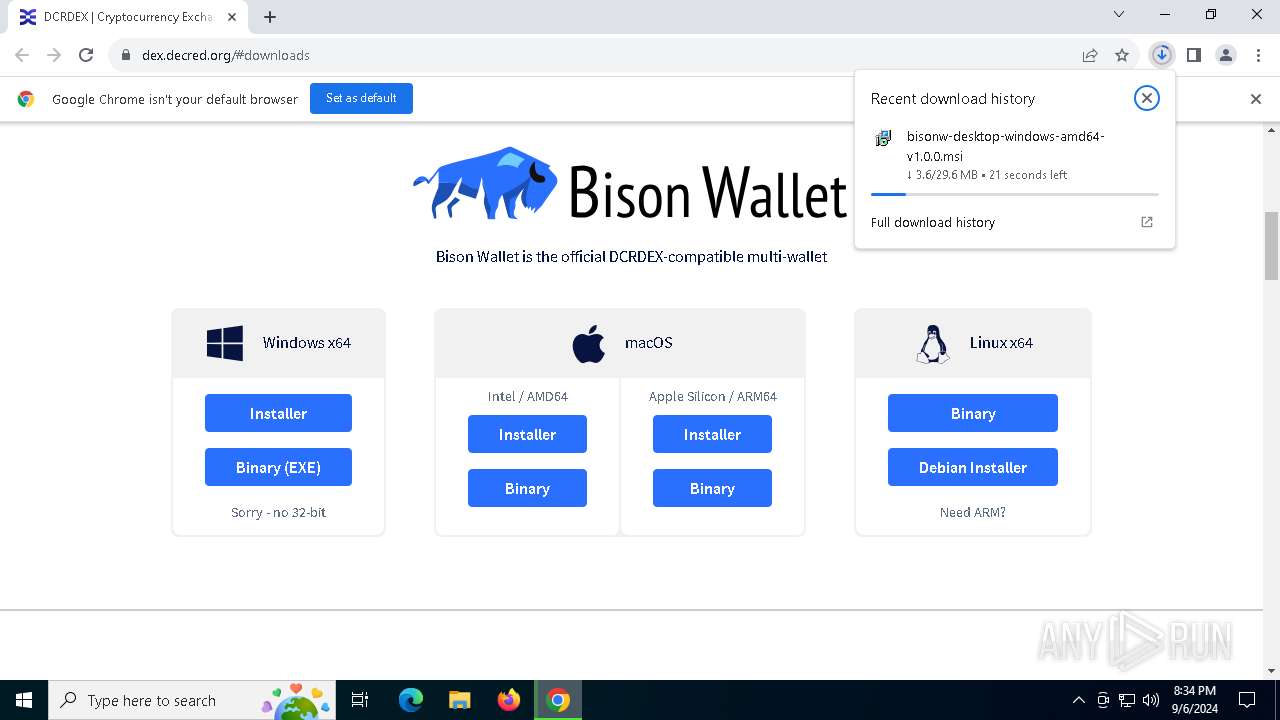Click the Sorry - no 32-bit text

click(x=278, y=512)
